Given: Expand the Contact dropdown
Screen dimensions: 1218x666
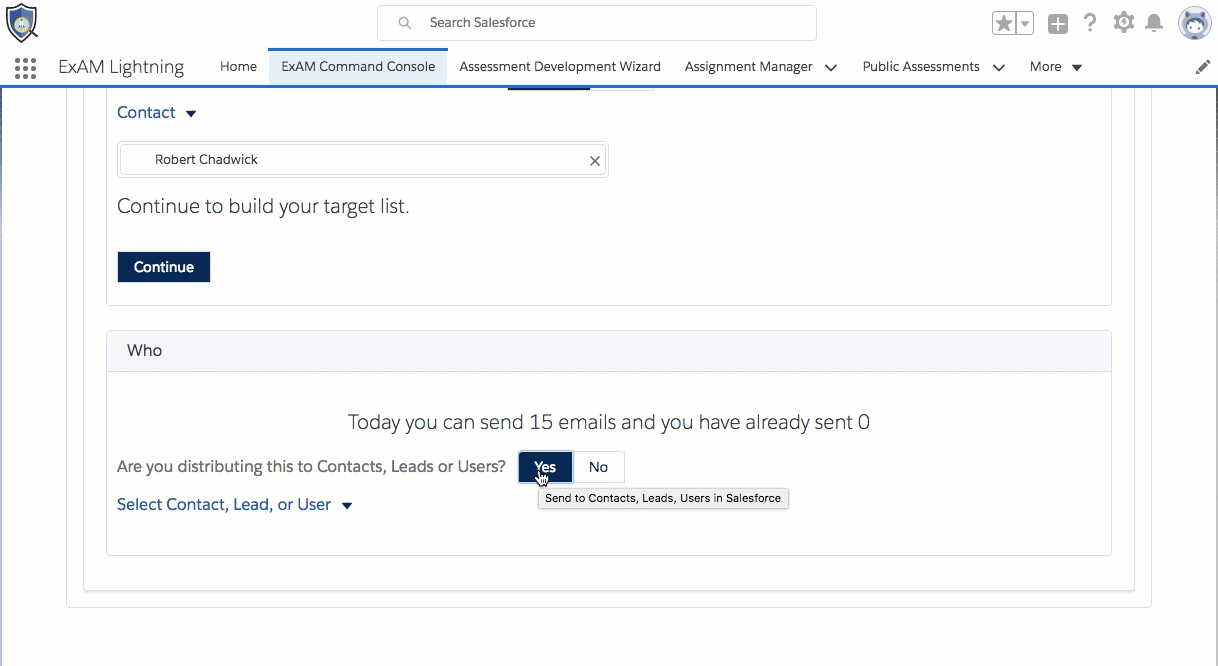Looking at the screenshot, I should 157,112.
